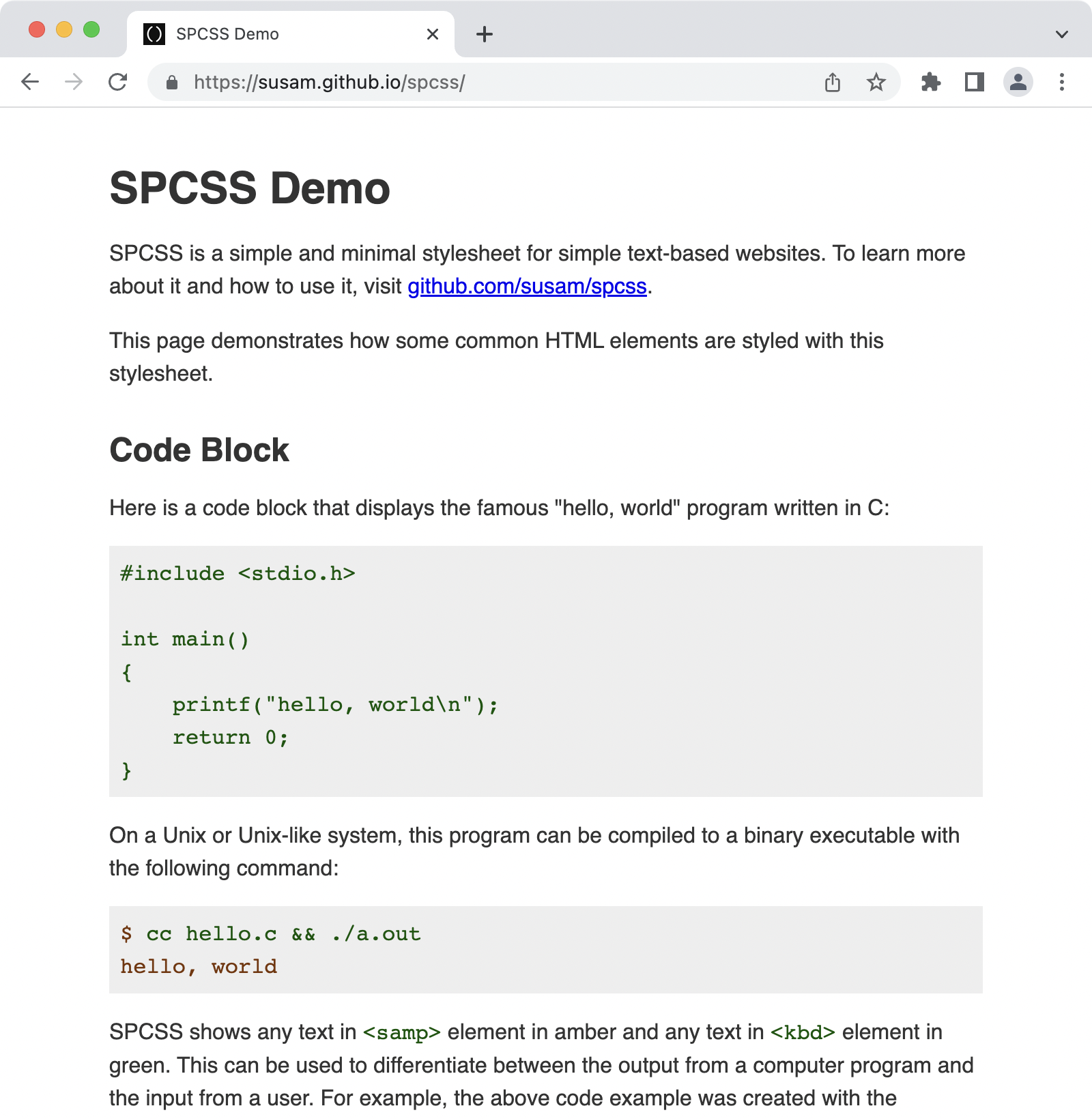Image resolution: width=1092 pixels, height=1119 pixels.
Task: Minimize the window with yellow button
Action: [64, 29]
